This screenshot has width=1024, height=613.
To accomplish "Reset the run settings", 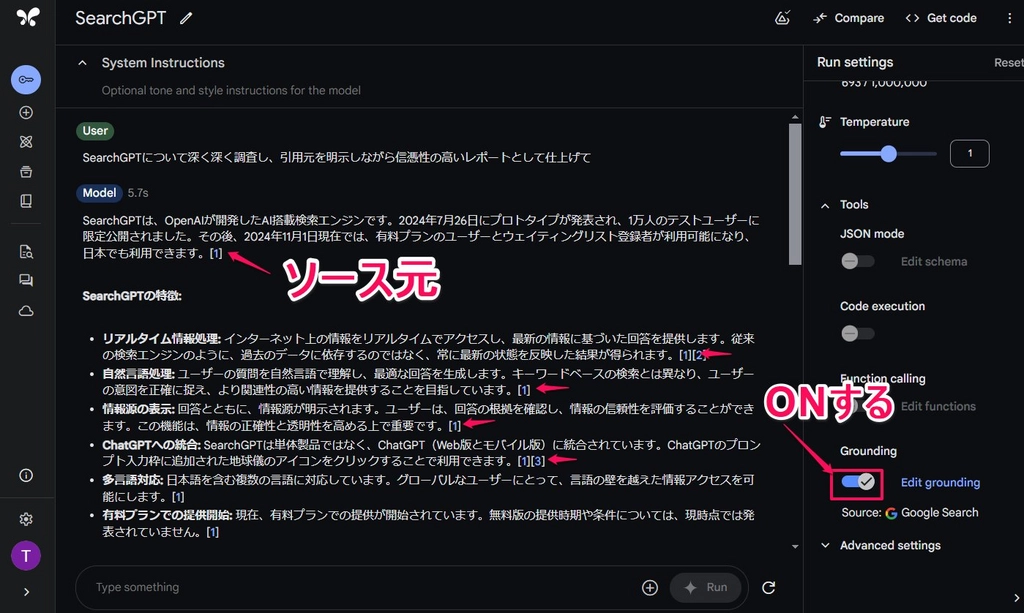I will click(1008, 63).
